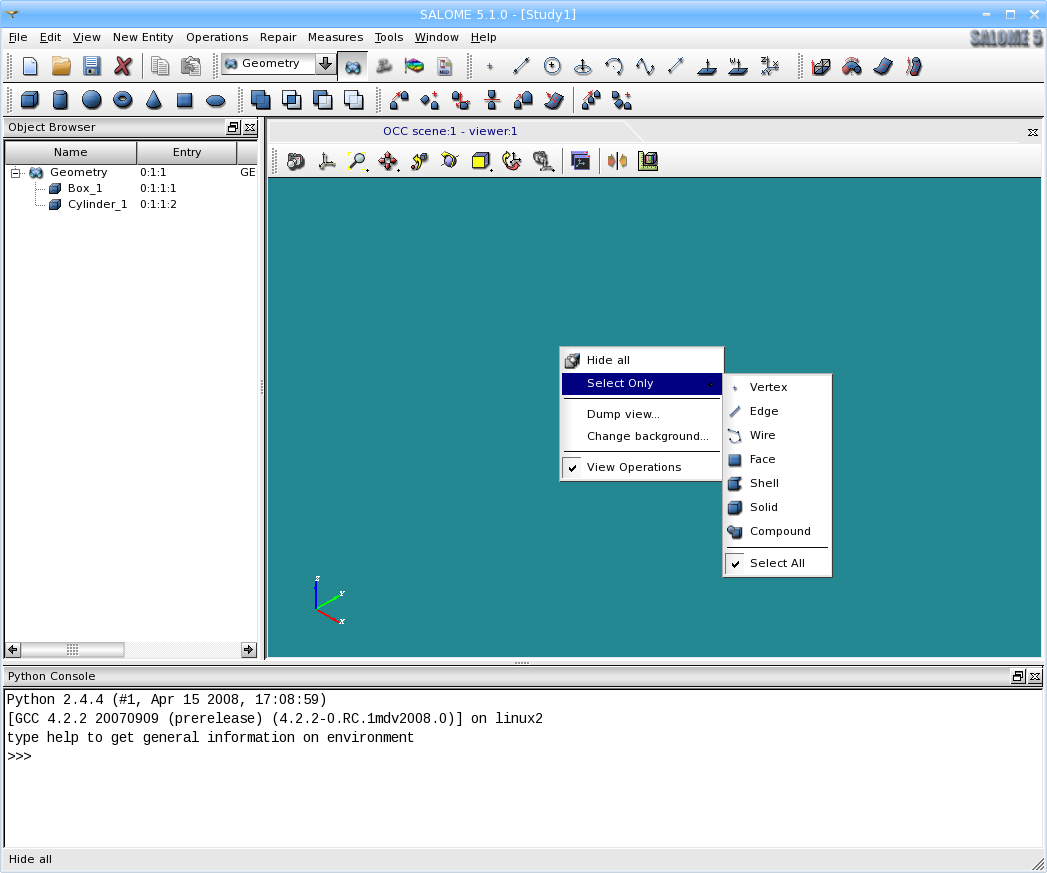Click the Create a Torus icon
Image resolution: width=1047 pixels, height=873 pixels.
122,100
